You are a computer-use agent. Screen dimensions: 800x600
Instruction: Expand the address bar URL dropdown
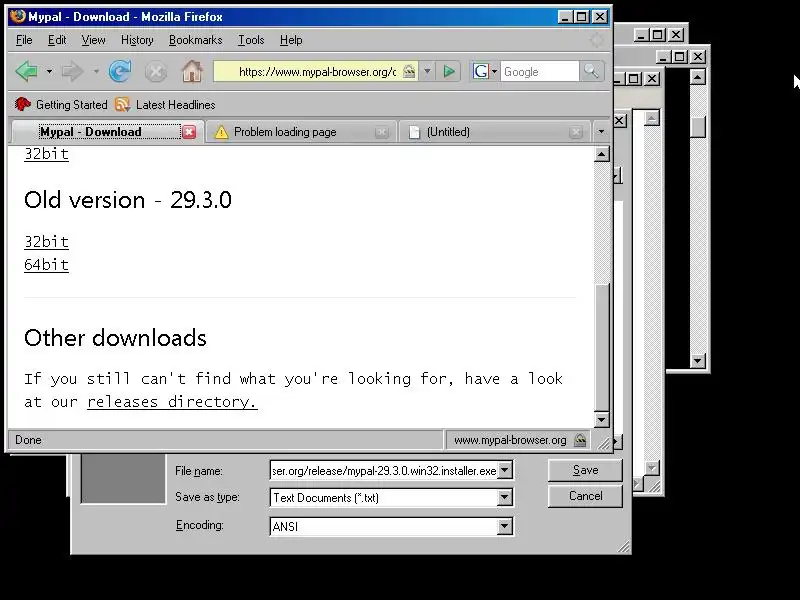pos(428,71)
